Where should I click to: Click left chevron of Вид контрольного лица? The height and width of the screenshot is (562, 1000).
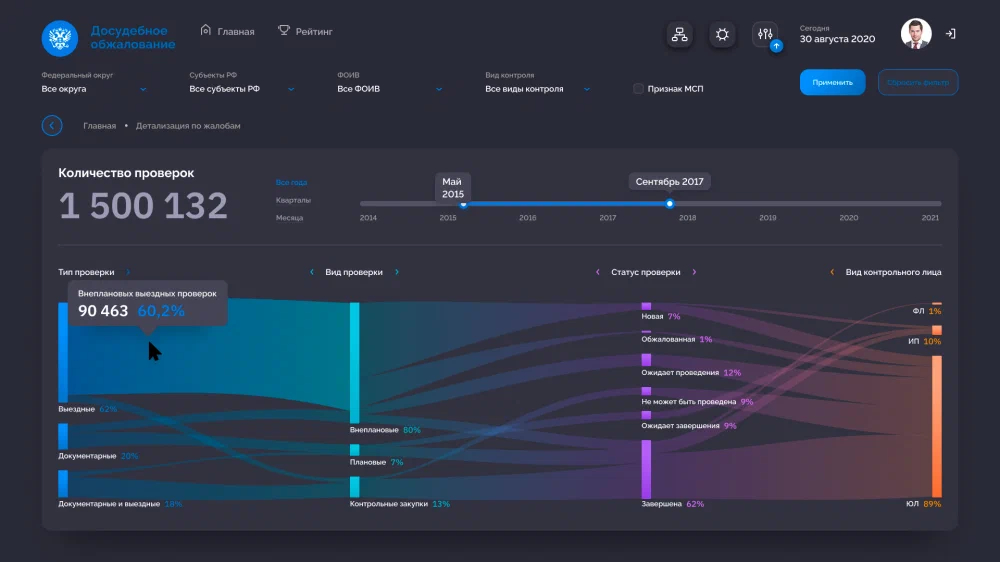[x=832, y=272]
